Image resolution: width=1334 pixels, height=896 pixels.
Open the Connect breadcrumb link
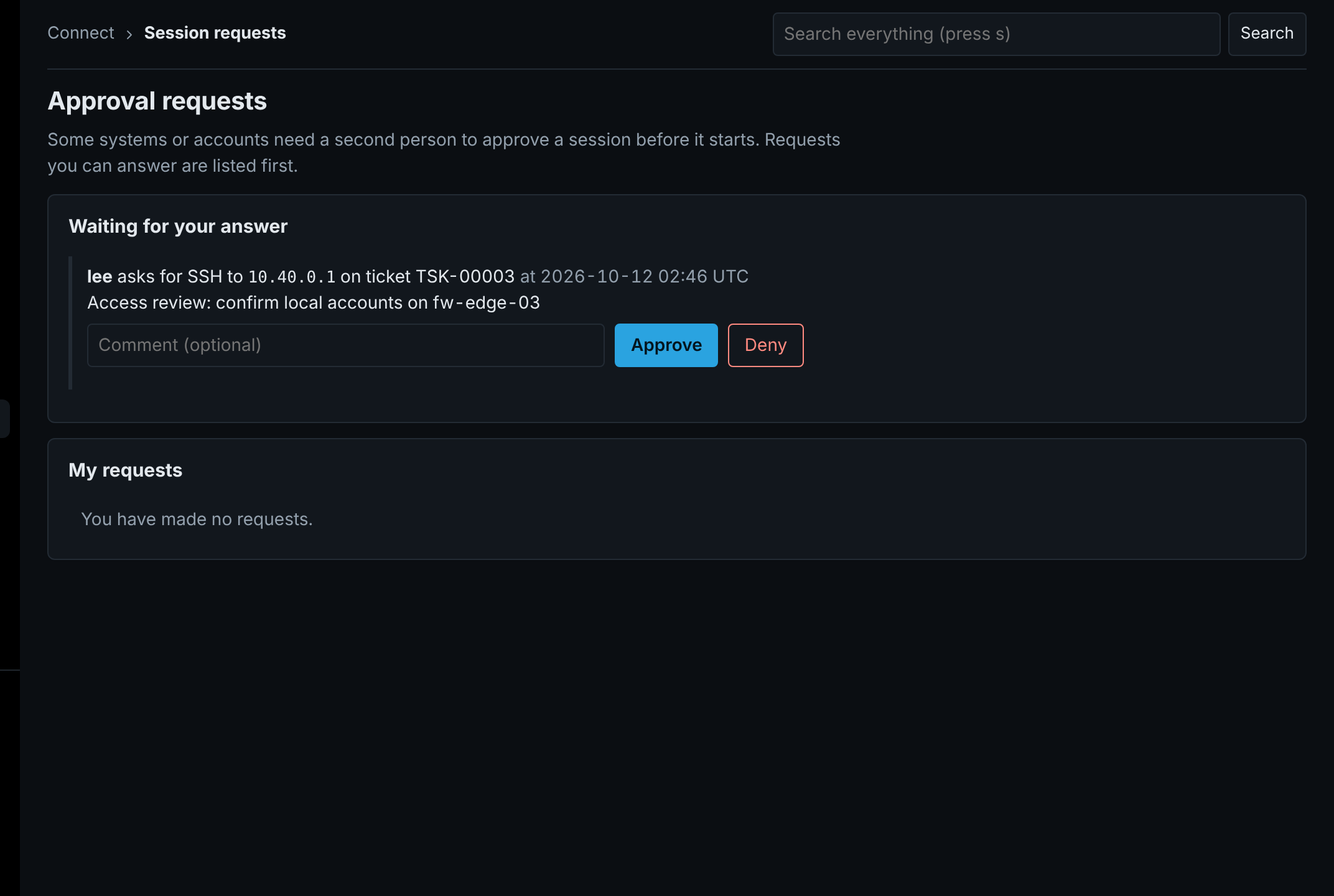(81, 33)
